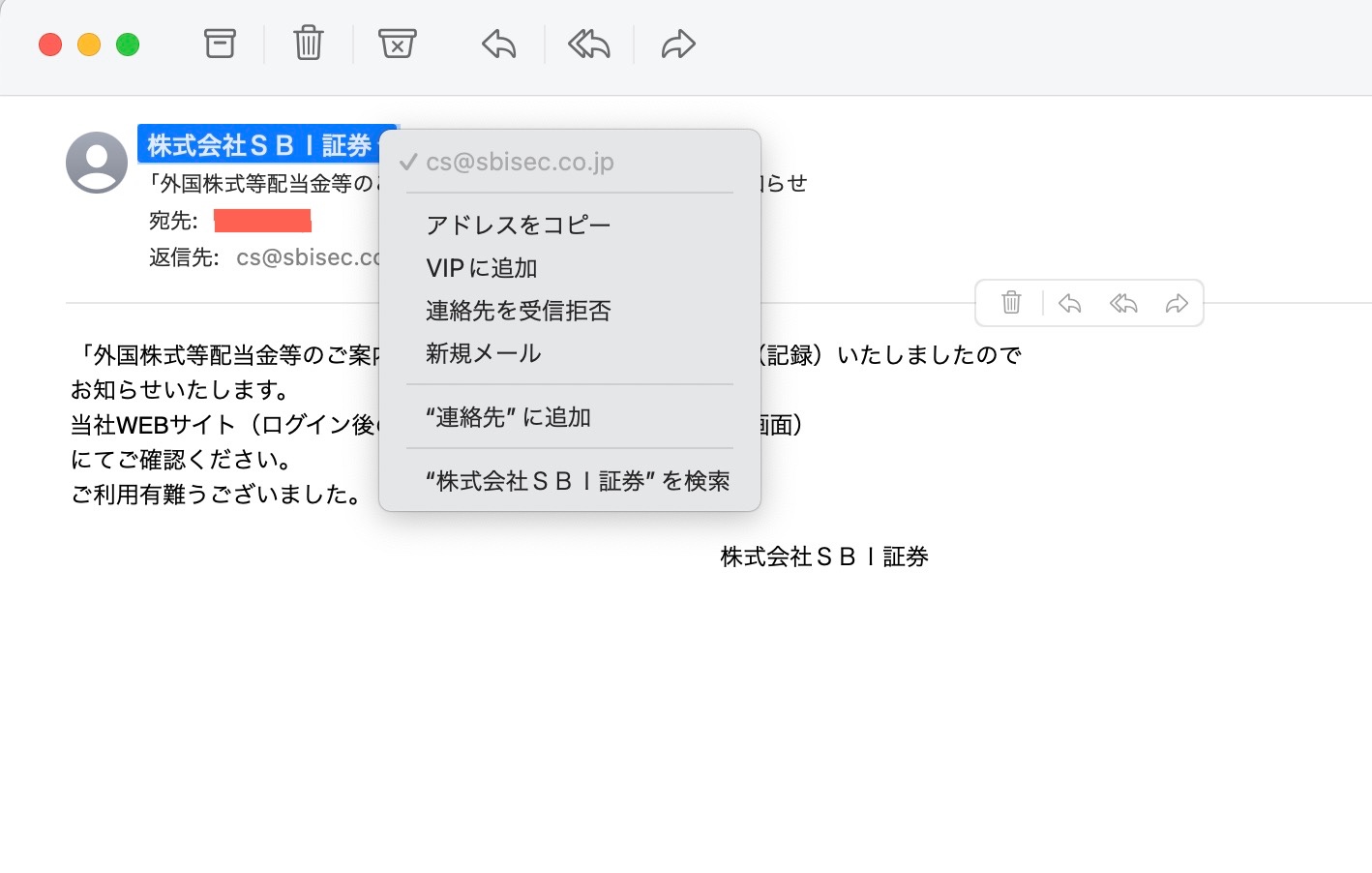The height and width of the screenshot is (873, 1372).
Task: Click the small trash icon in message header
Action: pos(1011,303)
